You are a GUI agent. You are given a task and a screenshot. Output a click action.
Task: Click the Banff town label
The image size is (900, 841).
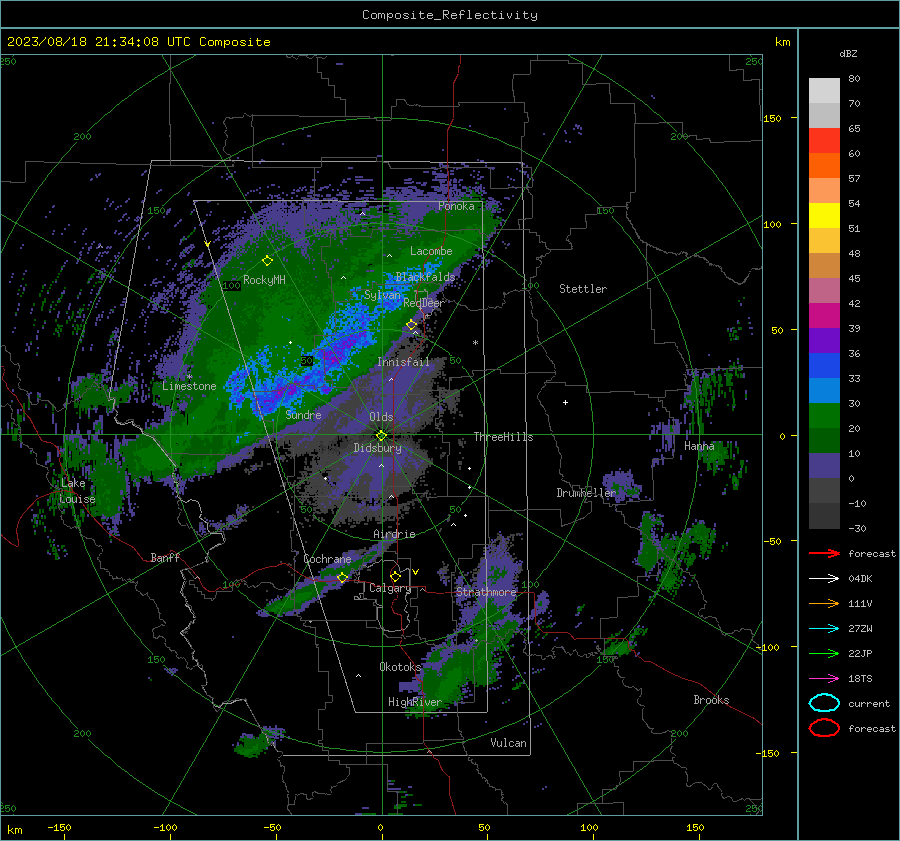165,558
